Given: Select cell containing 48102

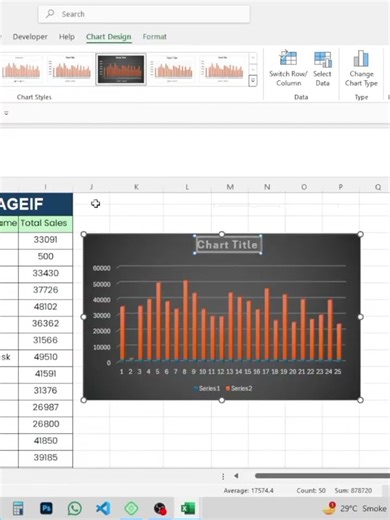Looking at the screenshot, I should coord(45,307).
